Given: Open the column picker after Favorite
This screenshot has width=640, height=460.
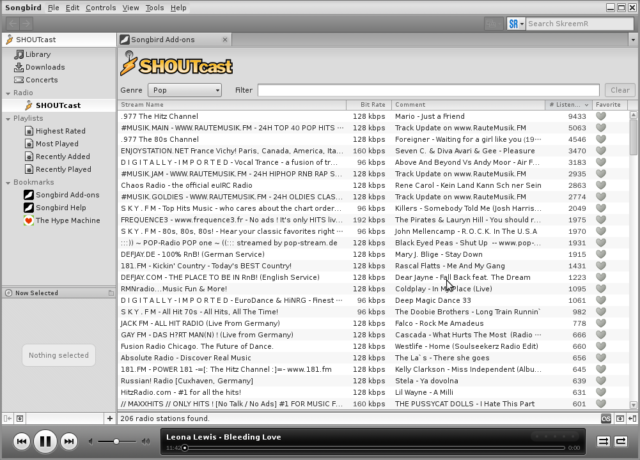Looking at the screenshot, I should click(632, 104).
